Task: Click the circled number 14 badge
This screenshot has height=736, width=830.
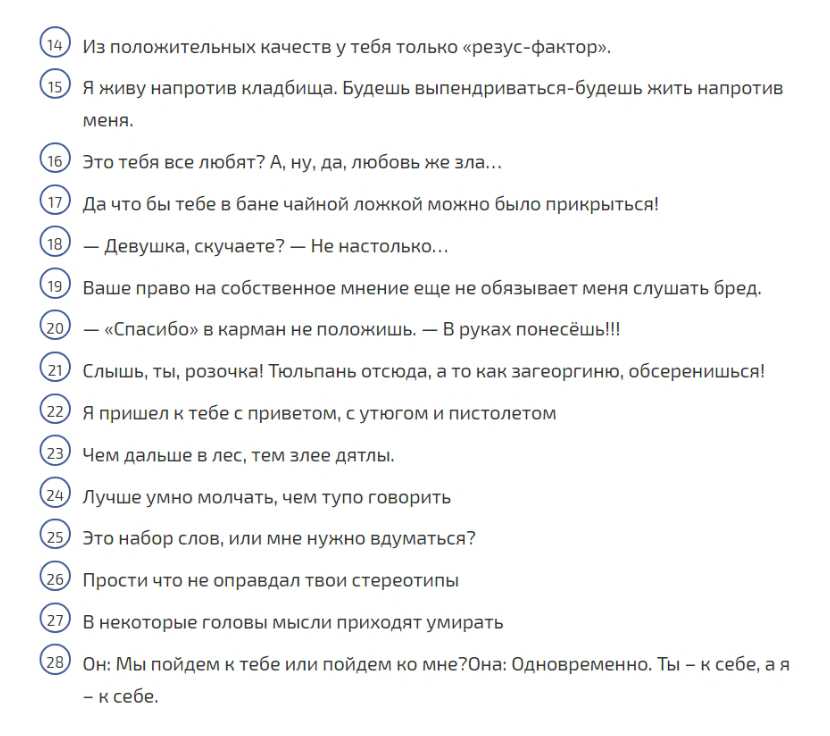Action: [x=55, y=42]
